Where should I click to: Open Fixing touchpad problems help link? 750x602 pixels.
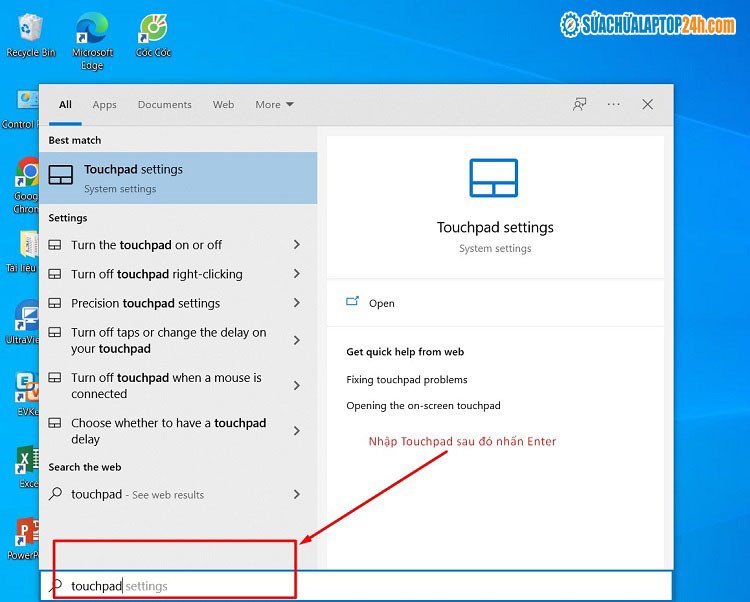pyautogui.click(x=407, y=380)
